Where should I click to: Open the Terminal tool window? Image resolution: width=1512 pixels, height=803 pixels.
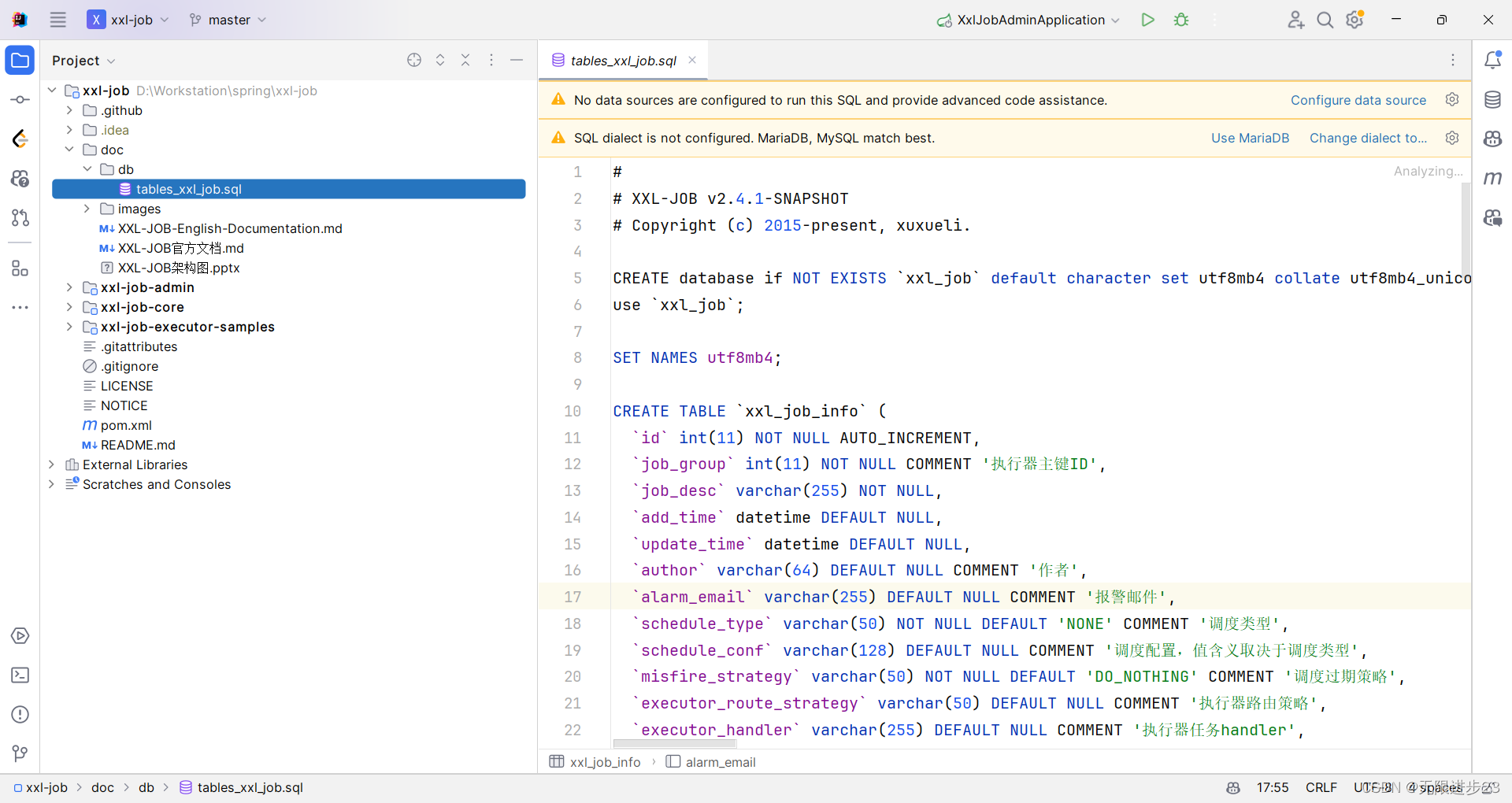pos(20,675)
